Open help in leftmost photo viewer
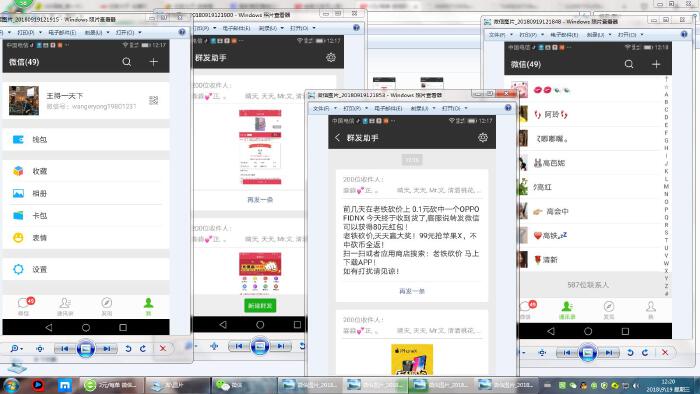The height and width of the screenshot is (394, 700). click(x=182, y=32)
